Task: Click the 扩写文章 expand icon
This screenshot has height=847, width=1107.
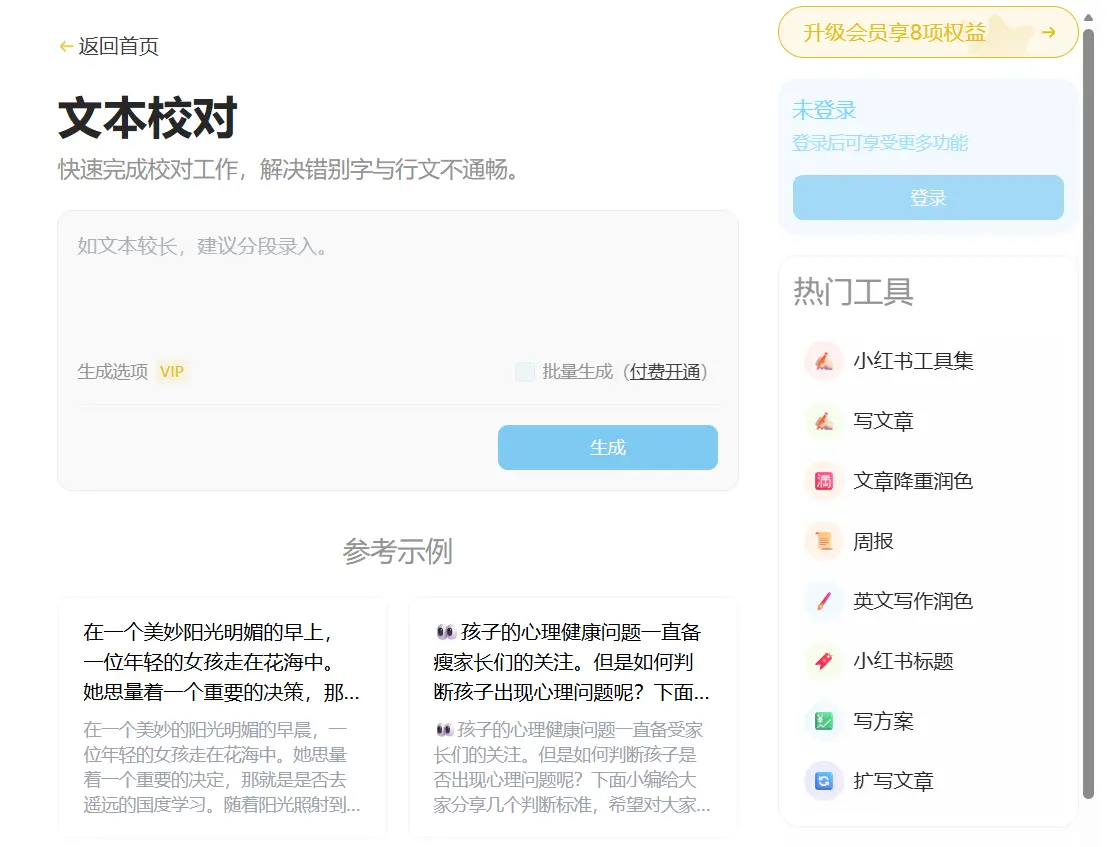Action: click(822, 781)
